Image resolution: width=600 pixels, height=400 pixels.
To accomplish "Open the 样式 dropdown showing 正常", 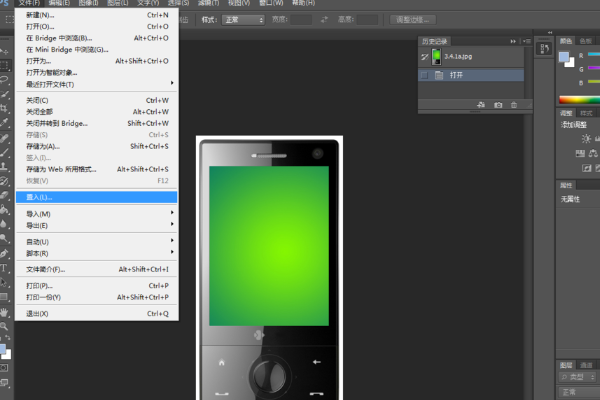I will (x=243, y=20).
